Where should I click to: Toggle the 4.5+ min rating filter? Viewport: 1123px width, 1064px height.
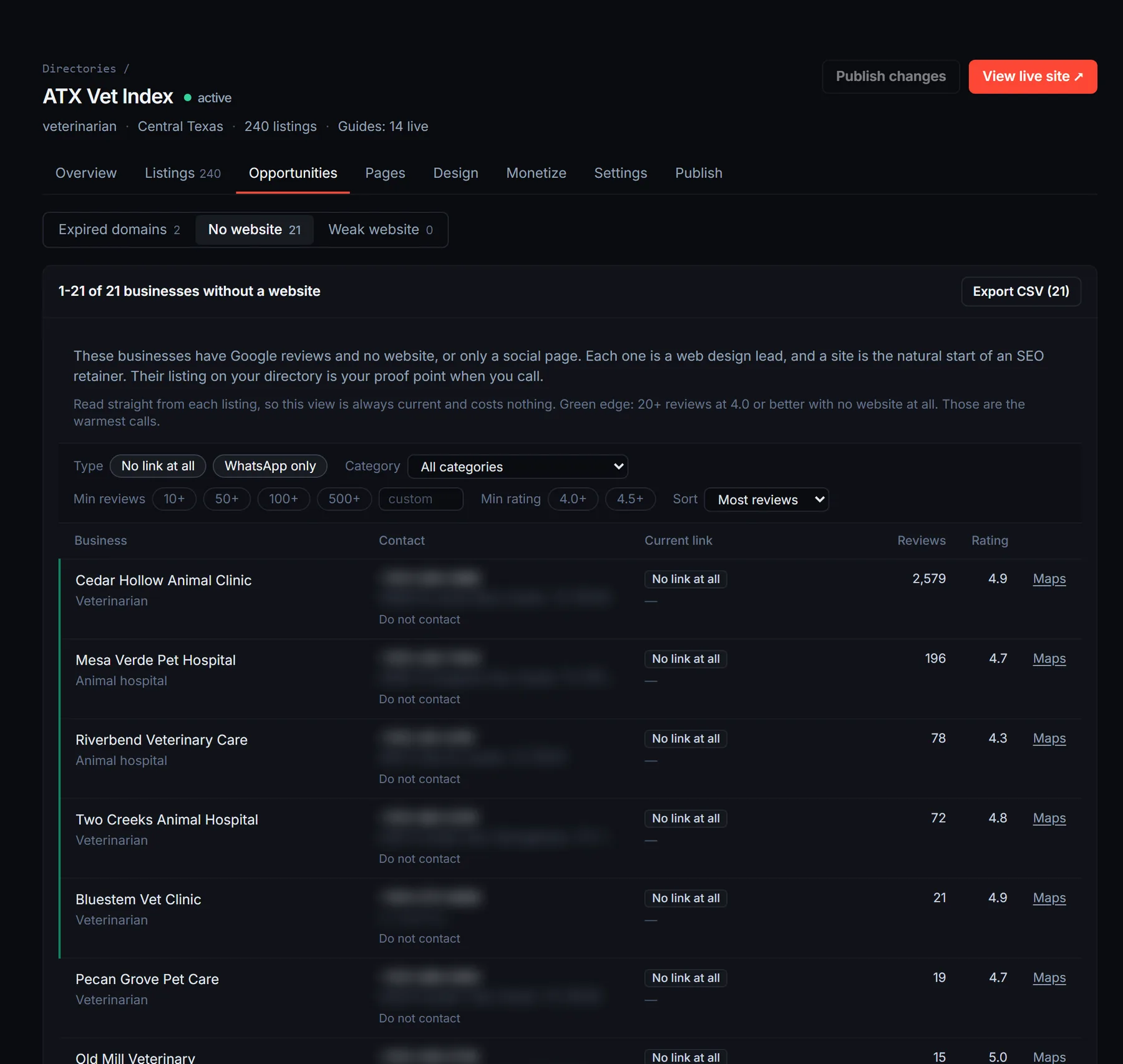tap(630, 499)
